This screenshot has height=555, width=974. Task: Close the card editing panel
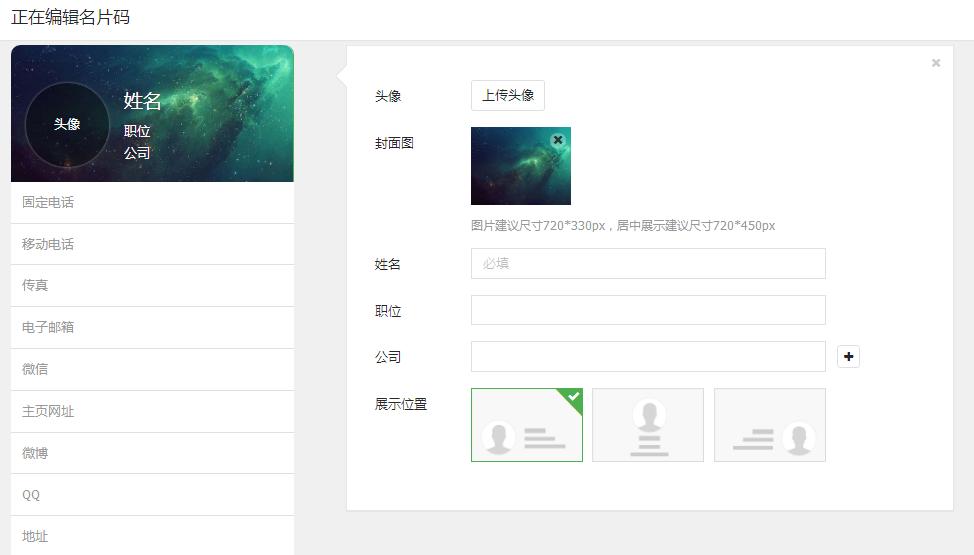[935, 63]
